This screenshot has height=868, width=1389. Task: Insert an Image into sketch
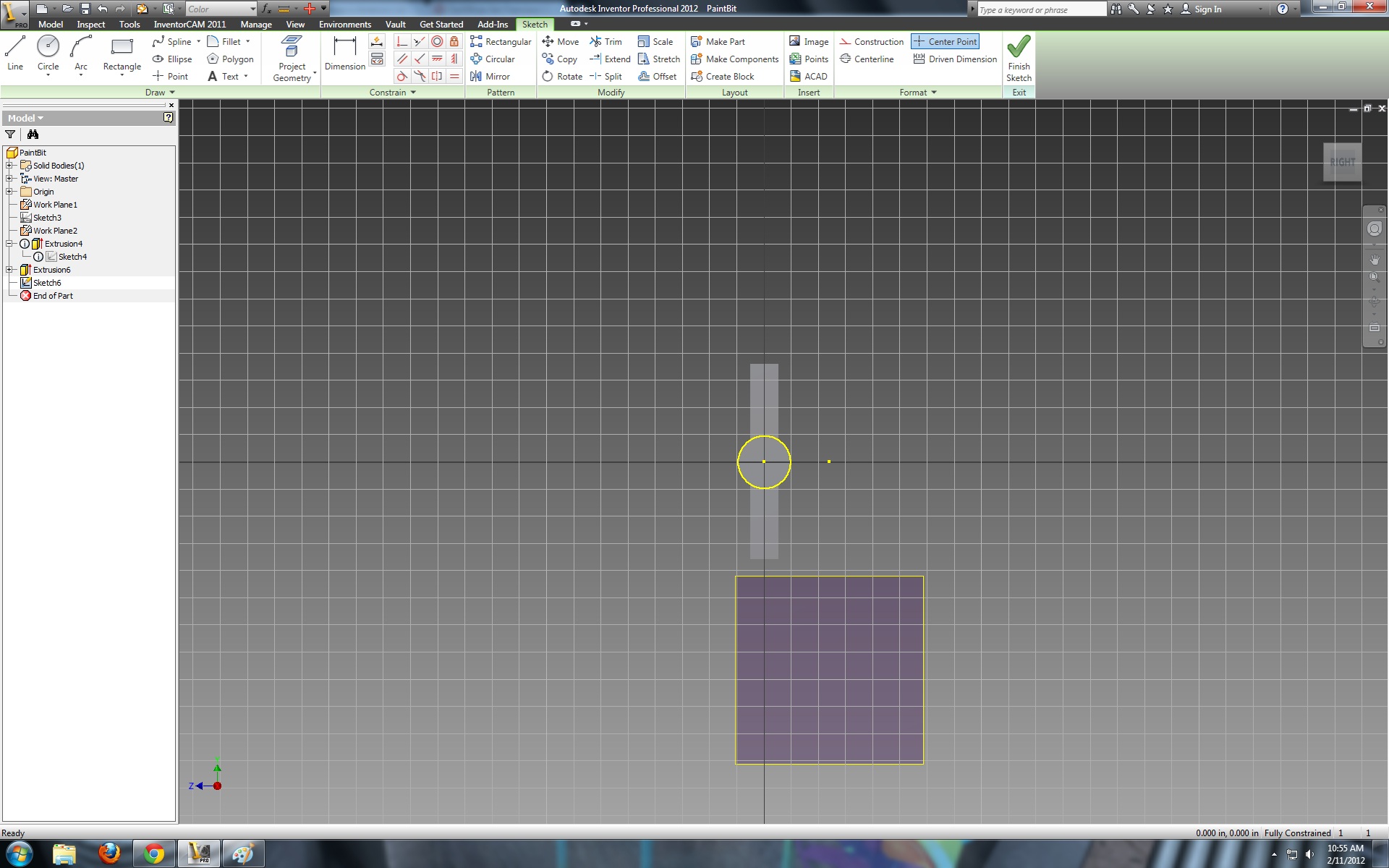(809, 42)
